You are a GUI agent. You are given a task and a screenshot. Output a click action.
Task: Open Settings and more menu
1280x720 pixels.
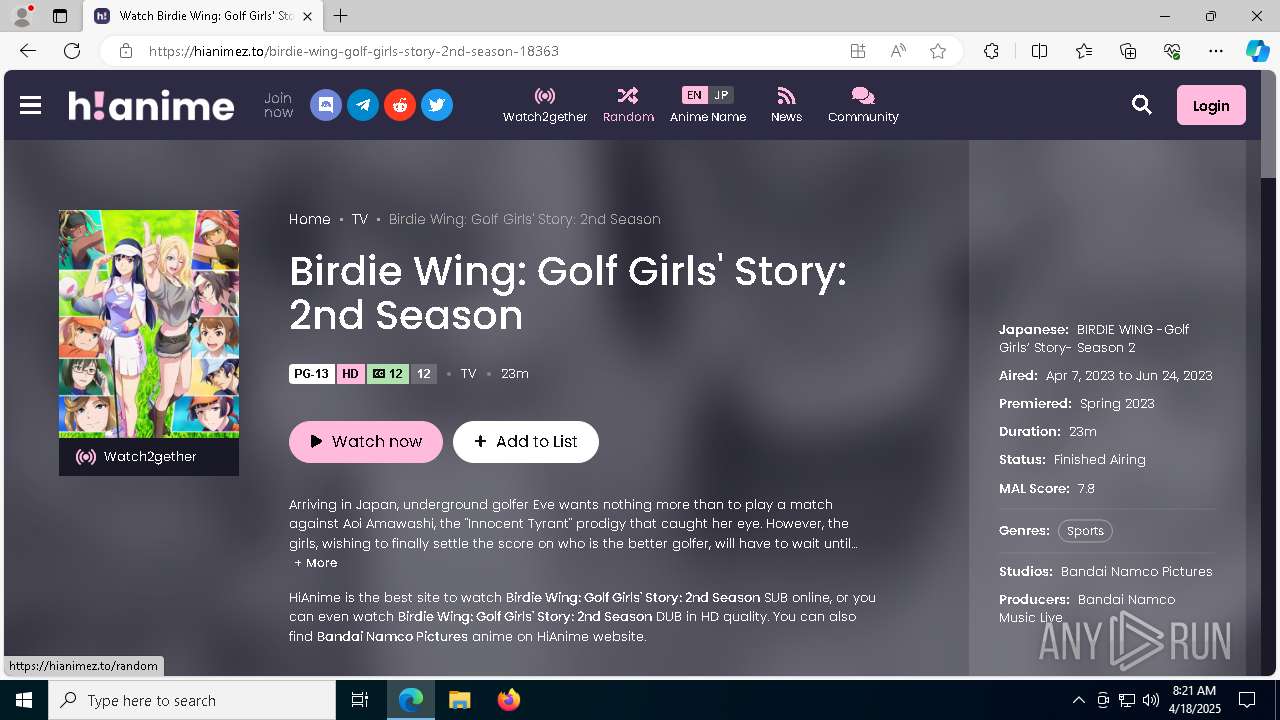point(1216,51)
